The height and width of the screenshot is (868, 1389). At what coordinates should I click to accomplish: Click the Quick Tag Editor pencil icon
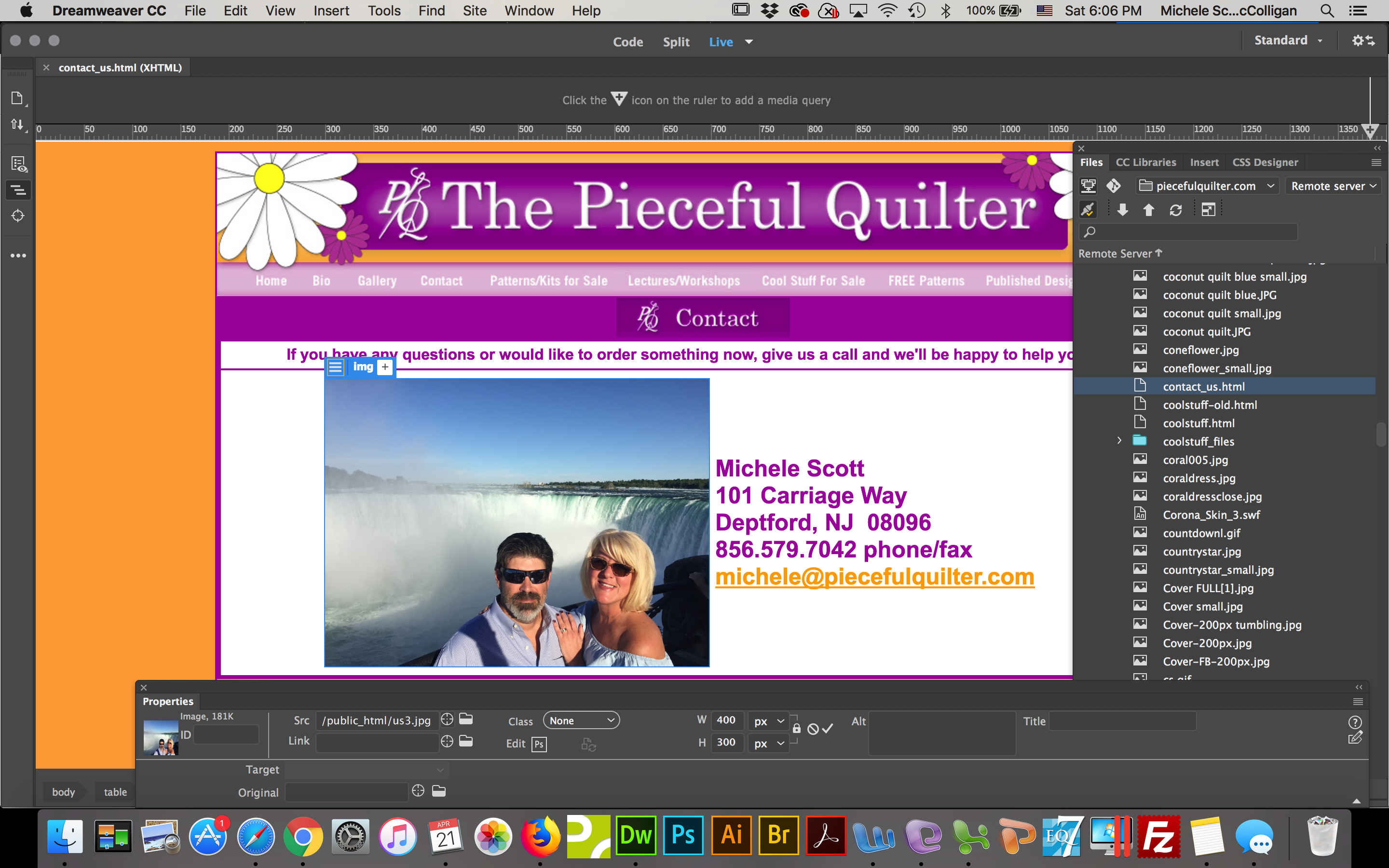(1355, 738)
